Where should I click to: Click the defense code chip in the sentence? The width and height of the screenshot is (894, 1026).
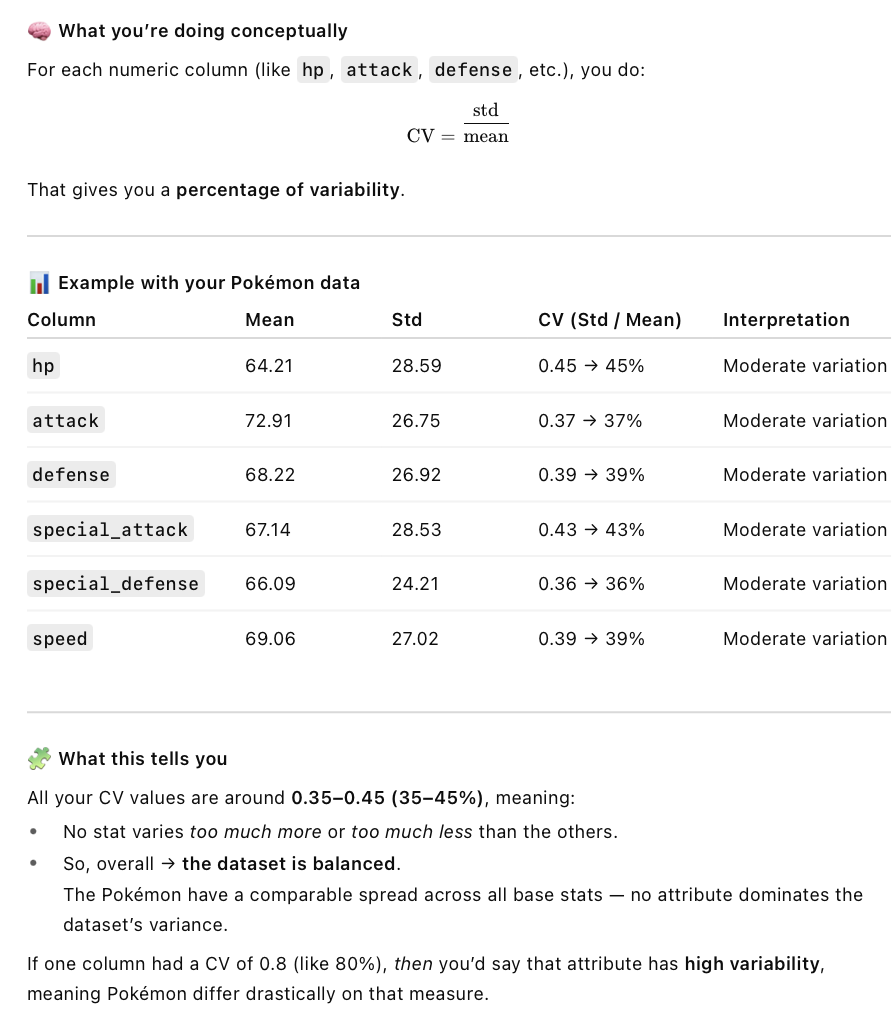tap(473, 69)
